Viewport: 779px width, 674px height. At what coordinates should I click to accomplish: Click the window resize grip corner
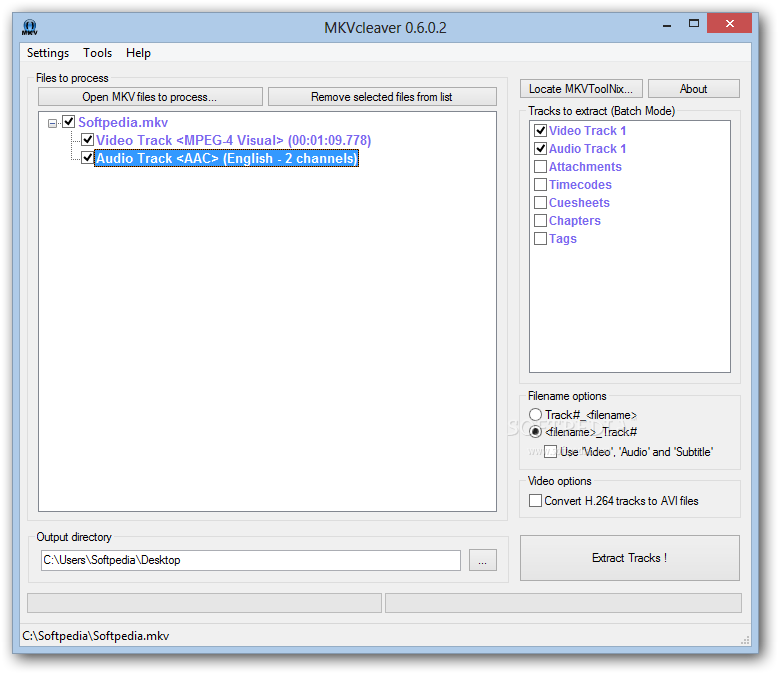[745, 640]
